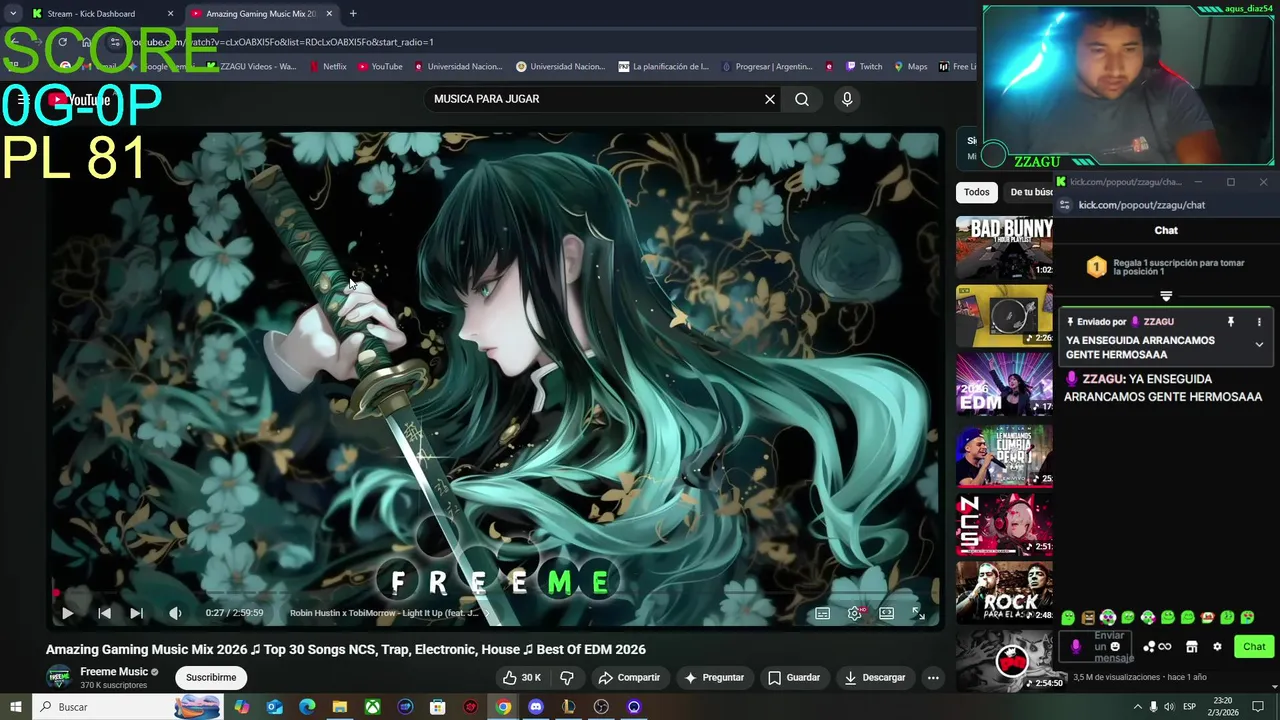1280x720 pixels.
Task: Enter fullscreen in the video player
Action: click(918, 613)
